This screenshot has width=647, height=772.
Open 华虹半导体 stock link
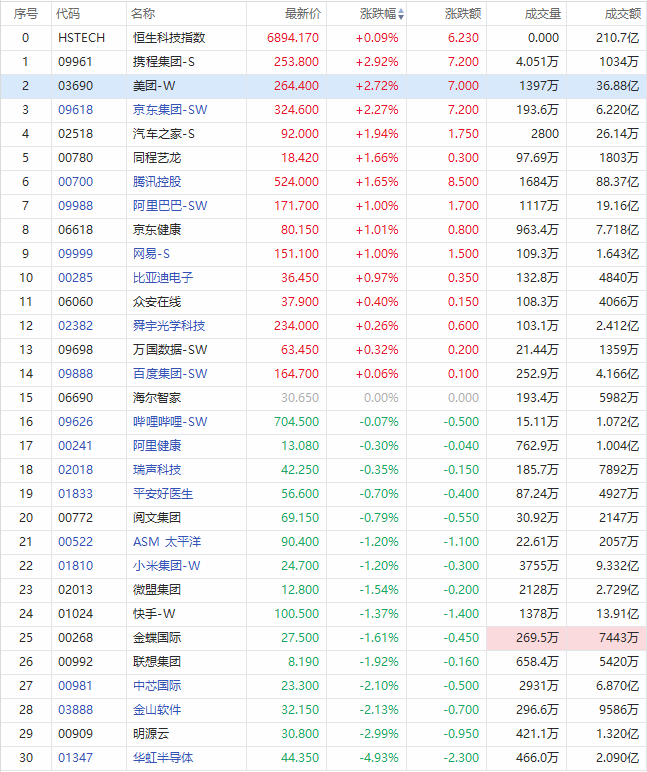163,758
